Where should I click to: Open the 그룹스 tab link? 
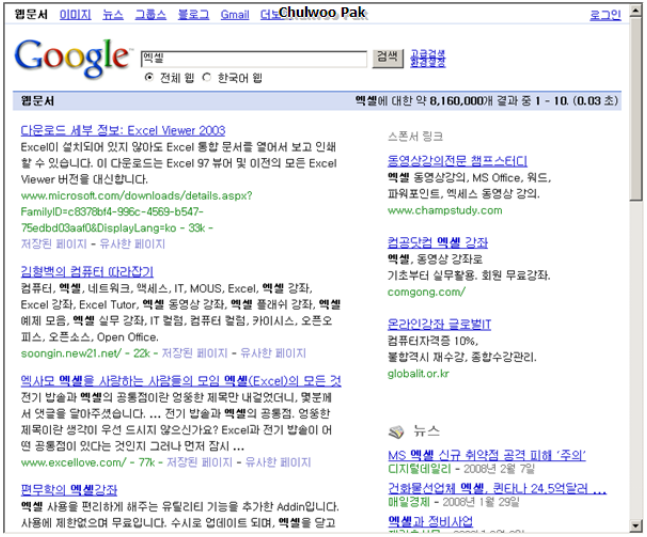[x=150, y=15]
